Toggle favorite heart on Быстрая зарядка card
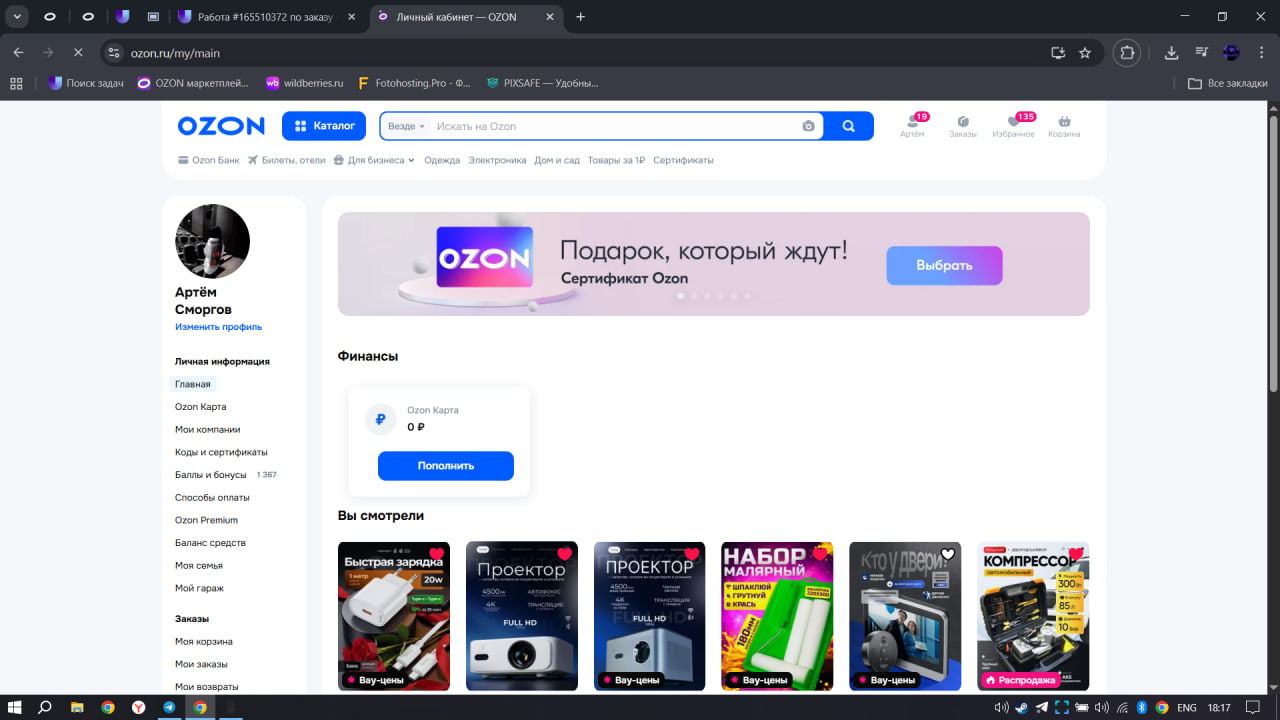The image size is (1280, 720). [x=436, y=554]
